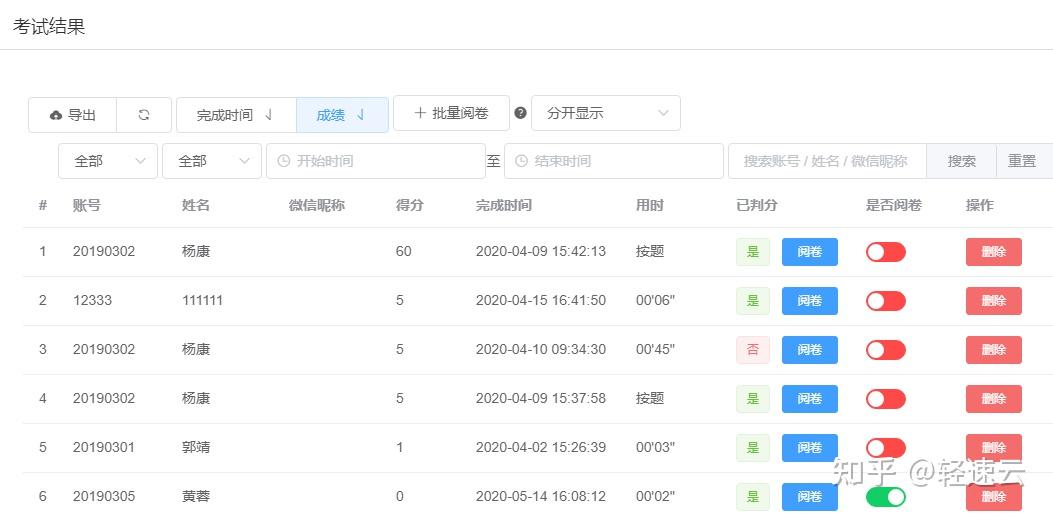The height and width of the screenshot is (516, 1053).
Task: Click the clock icon in start time field
Action: [x=283, y=161]
